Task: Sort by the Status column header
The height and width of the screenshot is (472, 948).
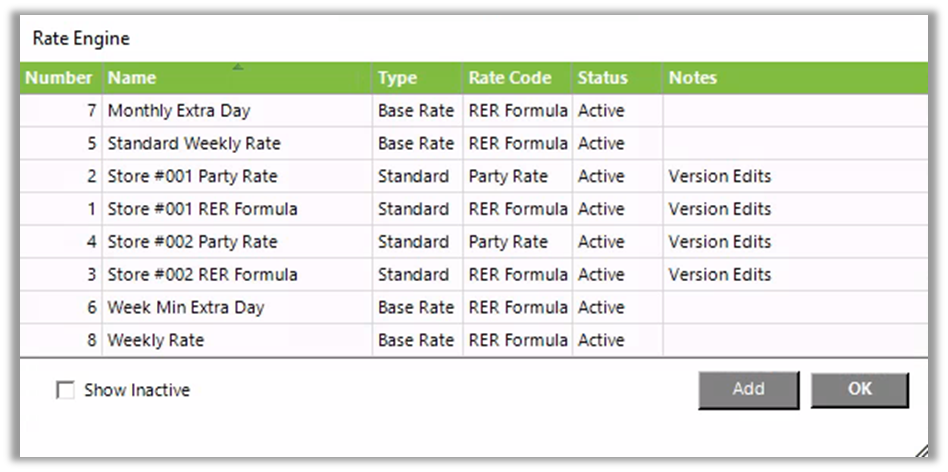Action: click(603, 78)
